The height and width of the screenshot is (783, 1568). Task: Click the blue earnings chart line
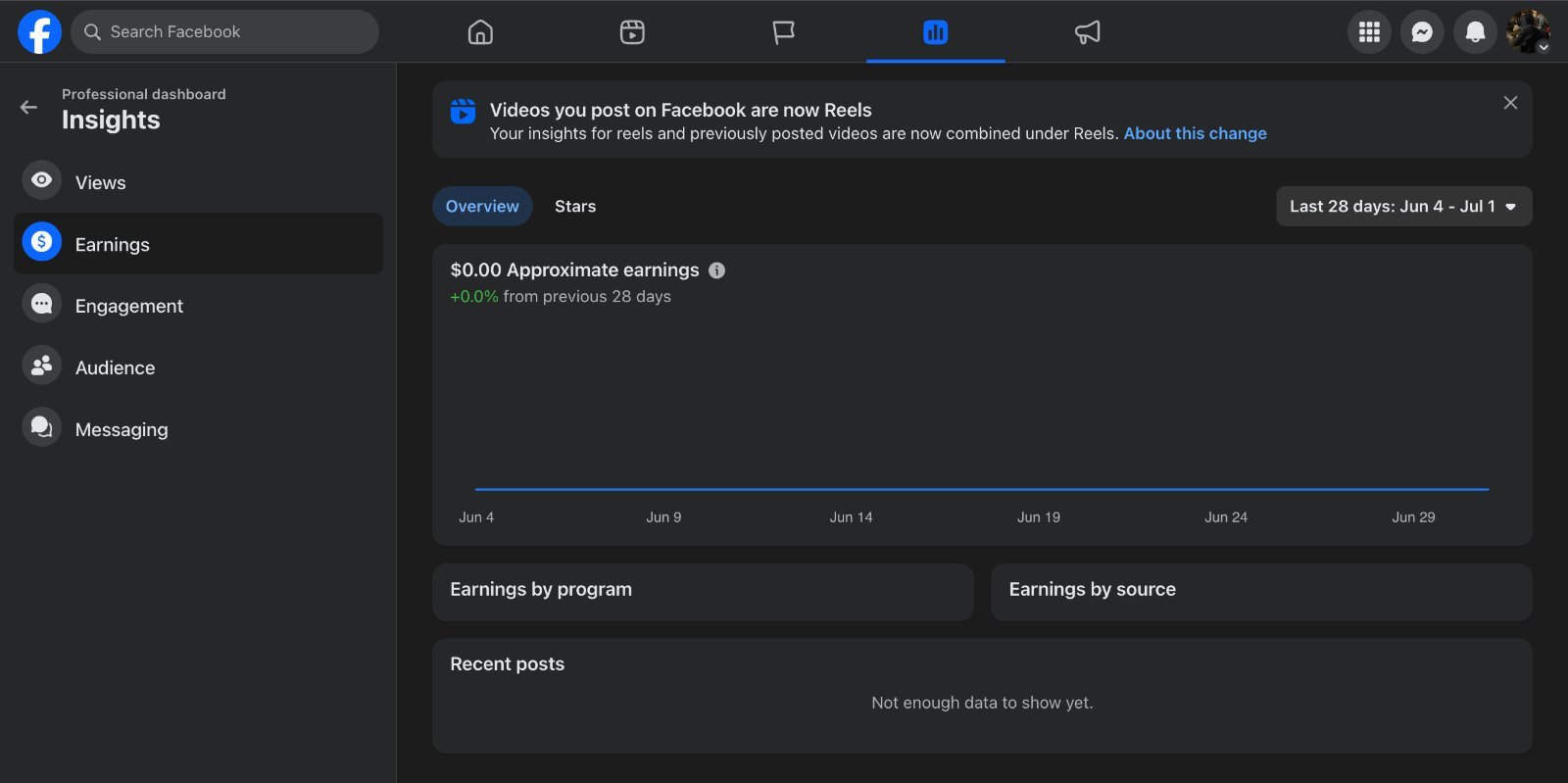pyautogui.click(x=982, y=489)
